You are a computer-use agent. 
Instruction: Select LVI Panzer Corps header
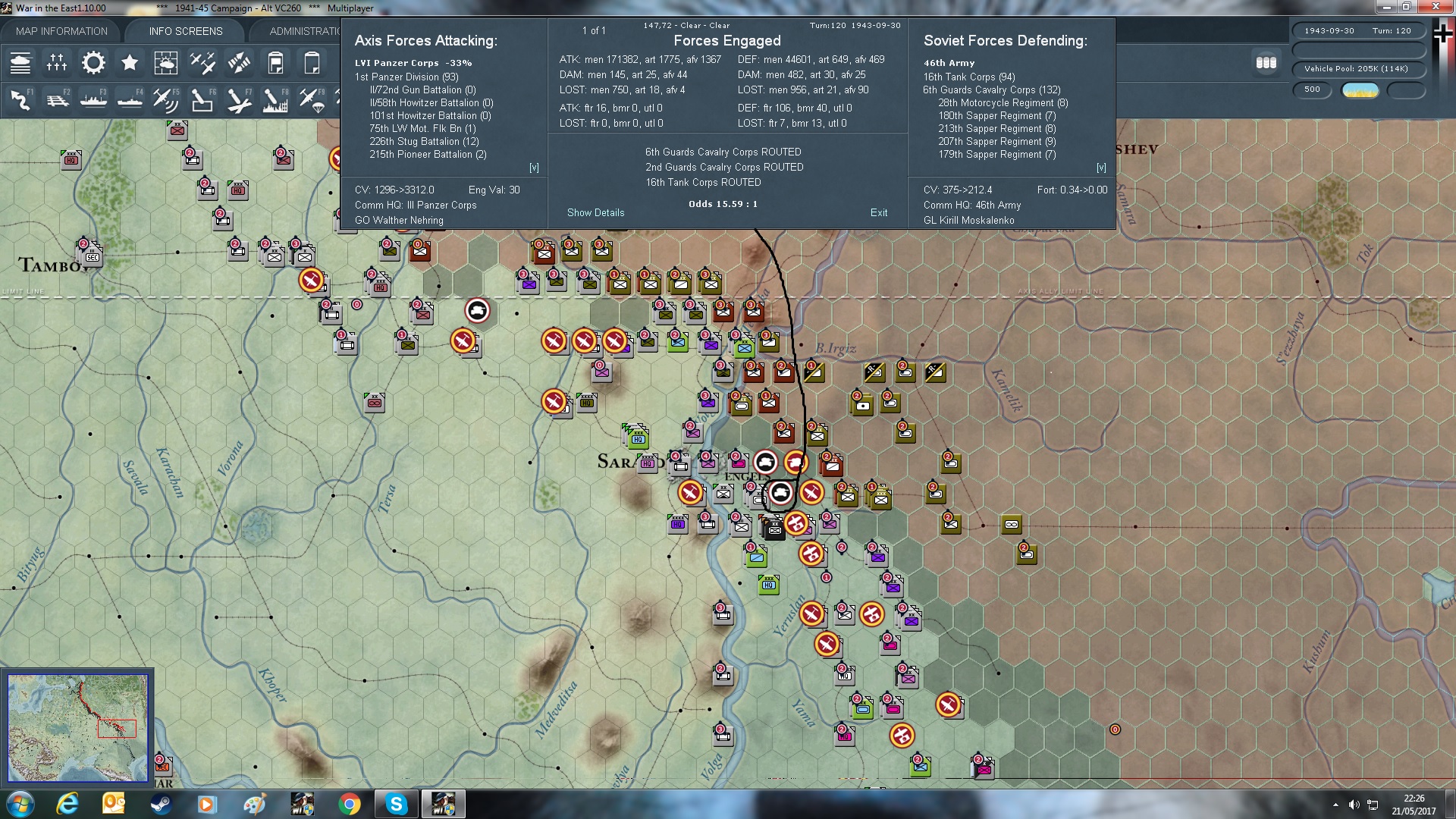tap(413, 63)
